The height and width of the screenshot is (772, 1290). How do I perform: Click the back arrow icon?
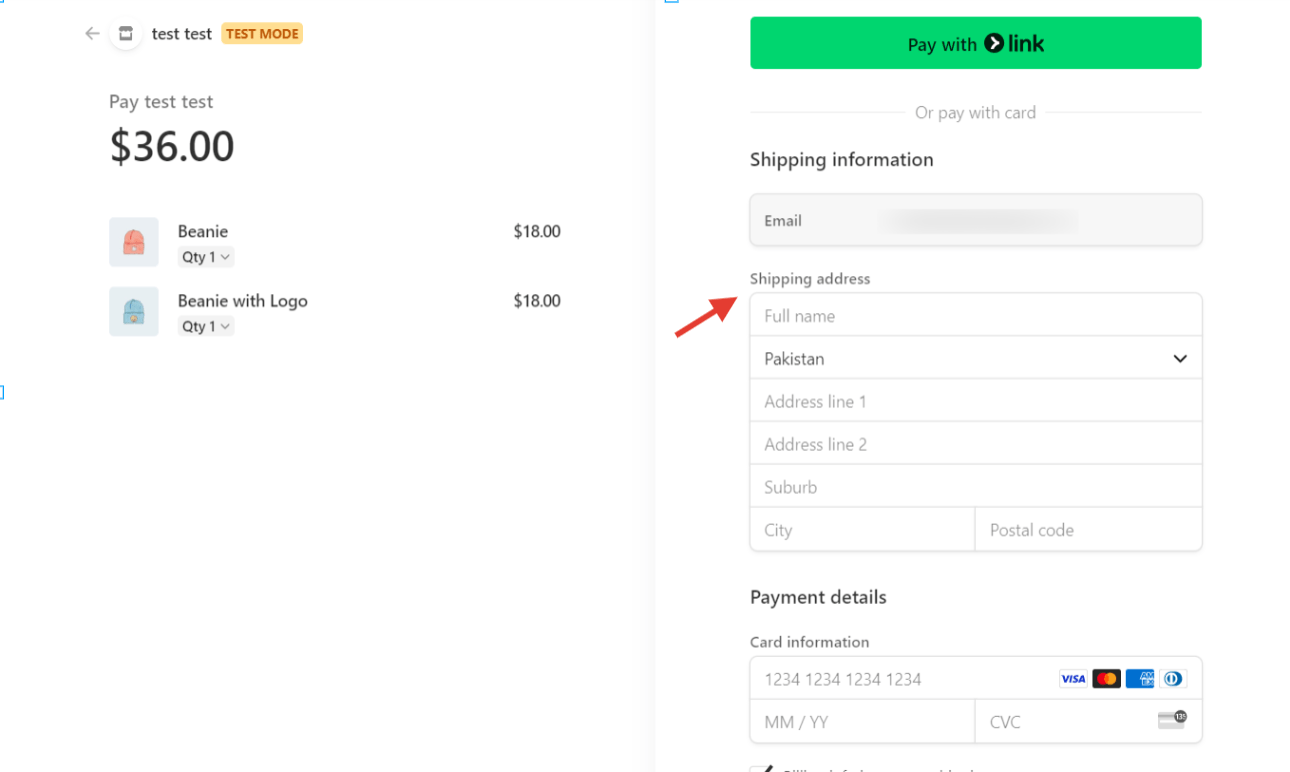point(92,34)
